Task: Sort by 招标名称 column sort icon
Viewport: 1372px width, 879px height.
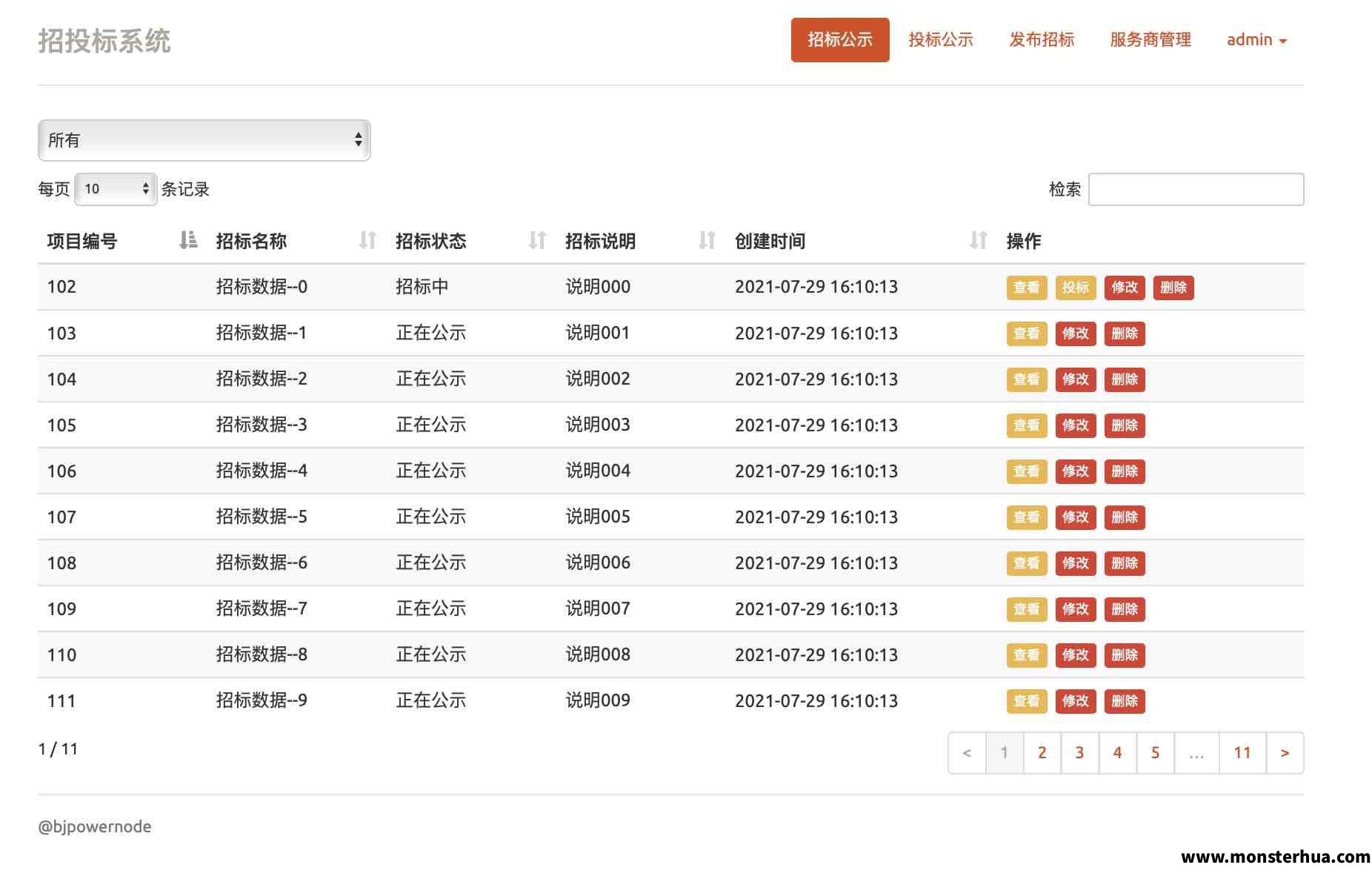Action: click(367, 240)
